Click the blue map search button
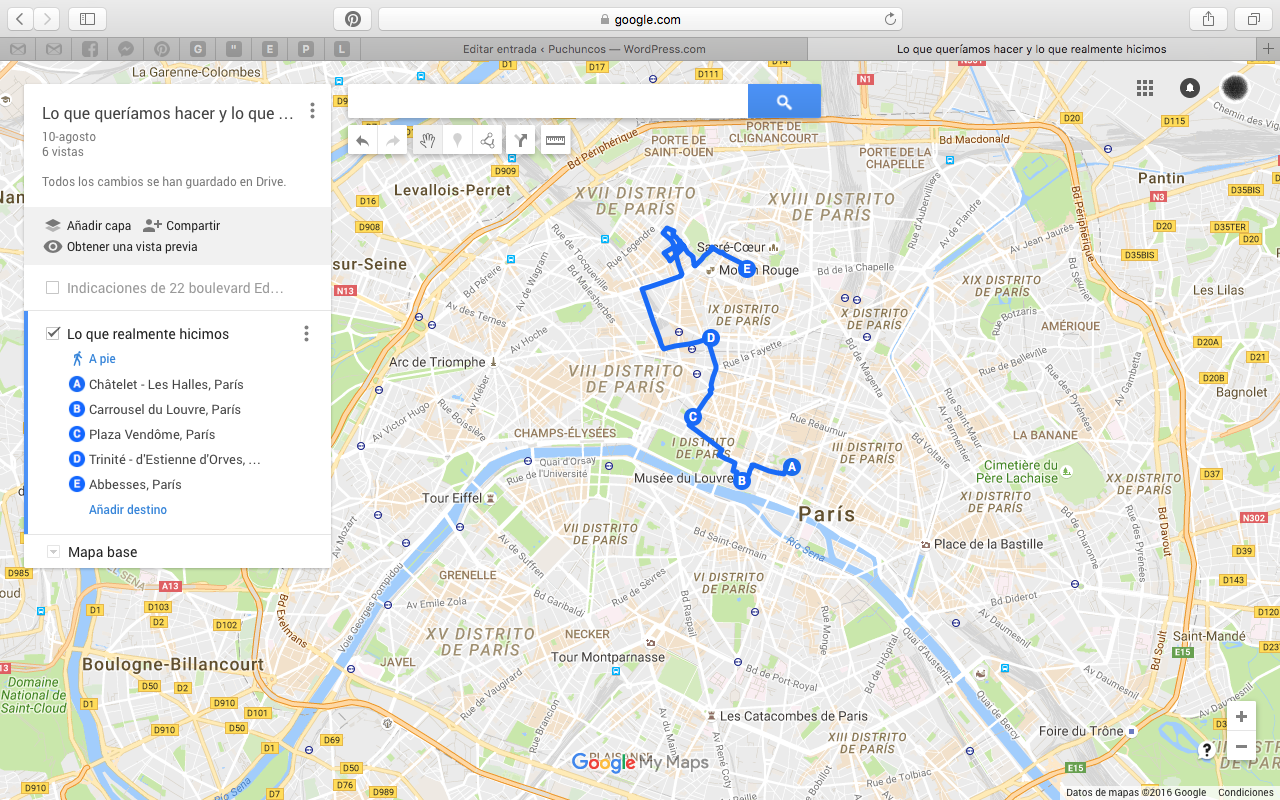Screen dimensions: 1280x800 (x=784, y=102)
